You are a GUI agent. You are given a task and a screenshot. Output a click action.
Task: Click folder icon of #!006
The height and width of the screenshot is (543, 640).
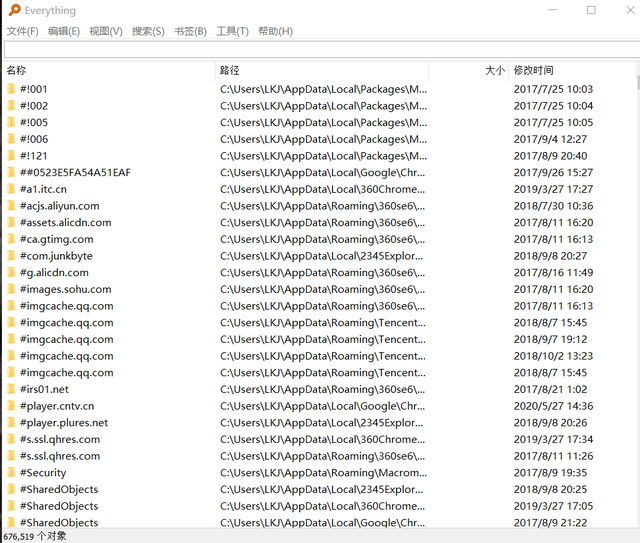(12, 139)
